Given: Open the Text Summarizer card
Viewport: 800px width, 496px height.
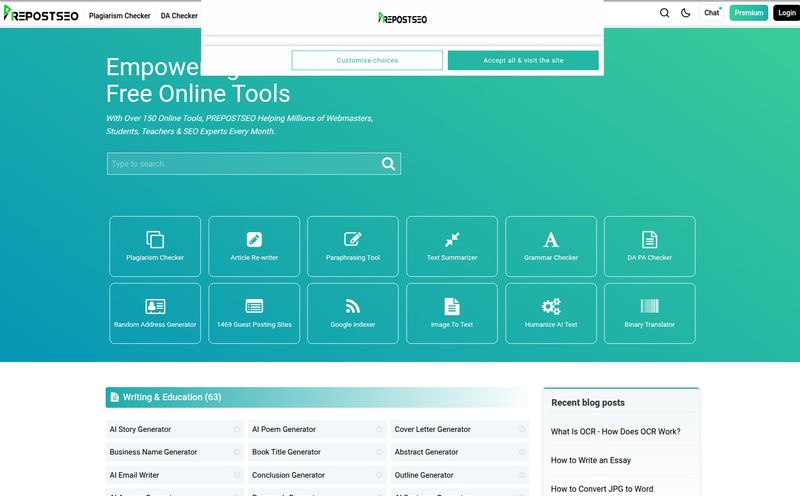Looking at the screenshot, I should pos(452,246).
